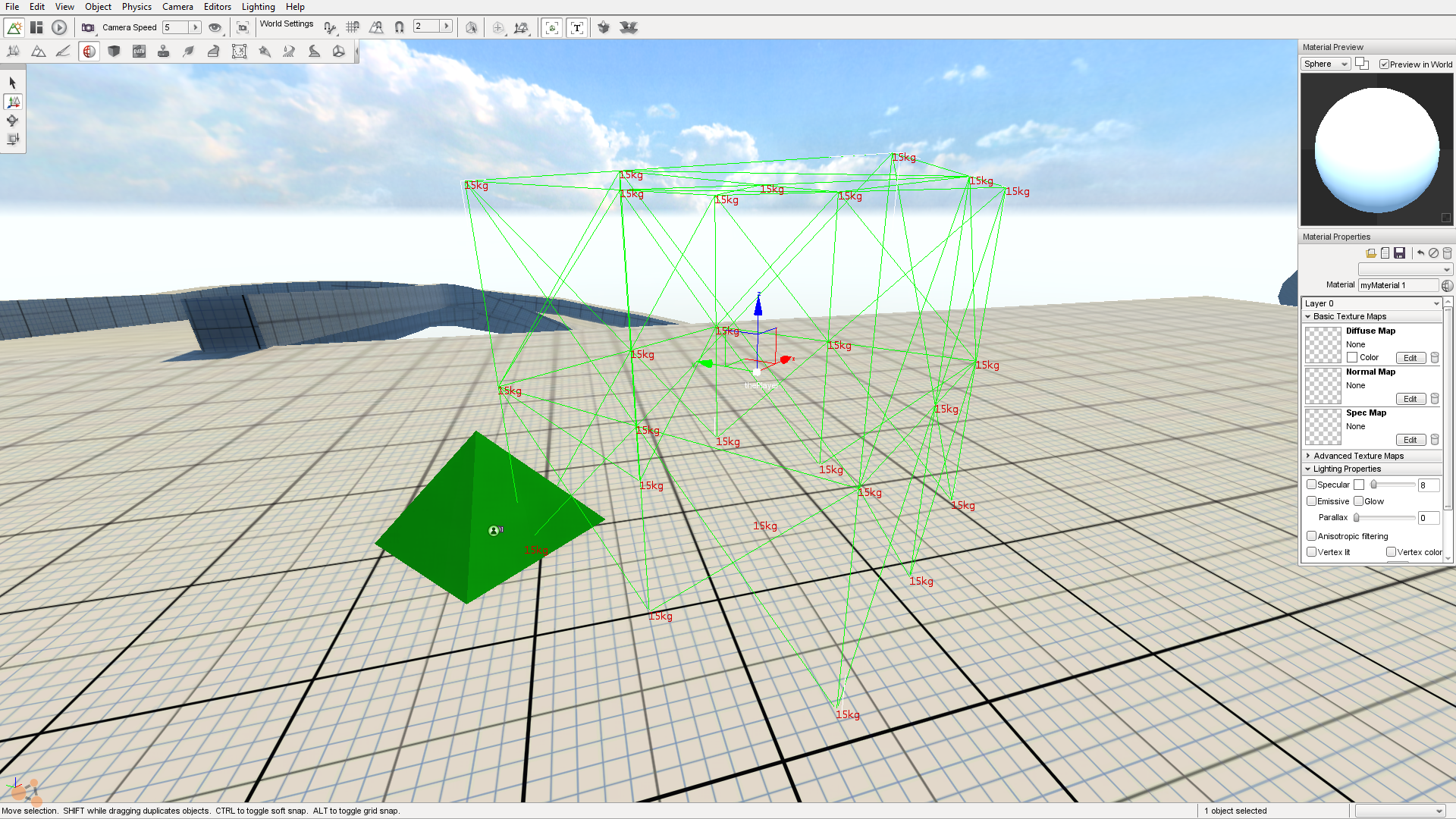Click Edit for the Diffuse Map
This screenshot has width=1456, height=819.
pyautogui.click(x=1410, y=358)
